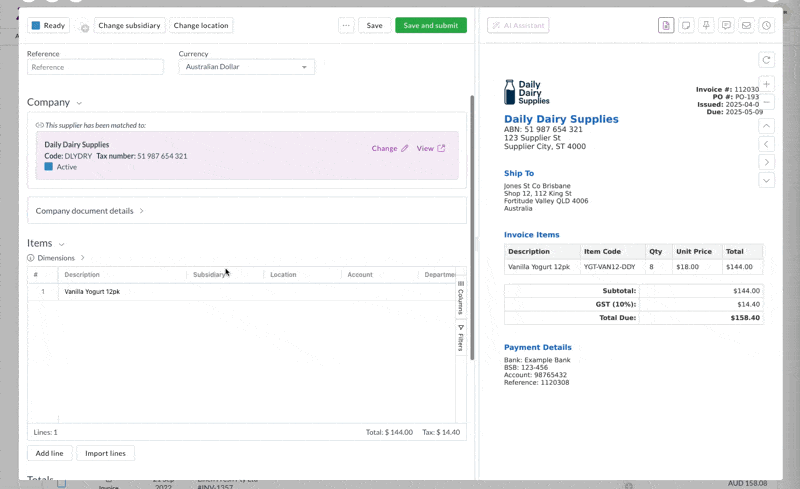Click the Total Due $158.40 in invoice preview
The width and height of the screenshot is (800, 489).
(745, 317)
